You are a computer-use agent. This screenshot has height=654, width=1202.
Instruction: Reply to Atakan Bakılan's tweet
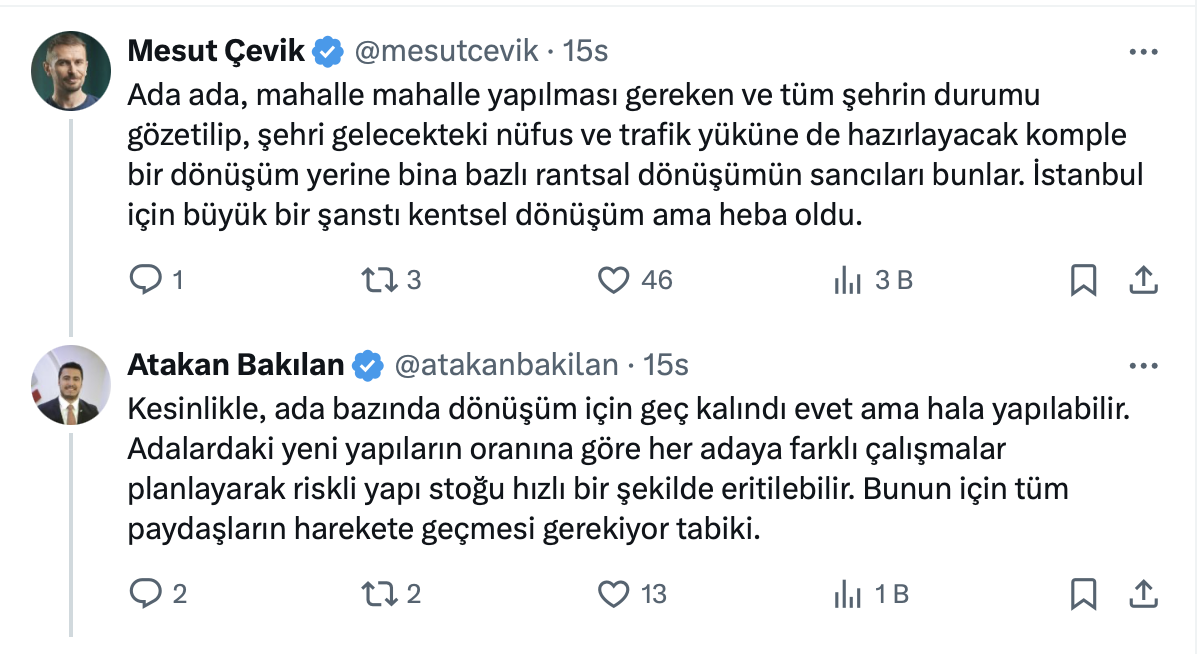point(145,594)
